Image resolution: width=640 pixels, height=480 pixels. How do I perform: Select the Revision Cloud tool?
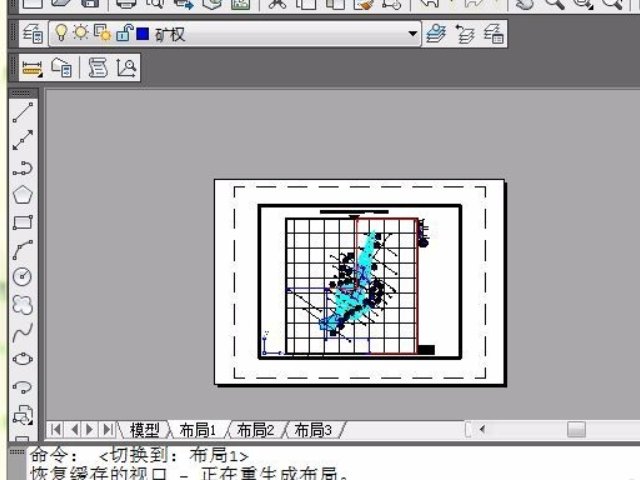(x=22, y=303)
